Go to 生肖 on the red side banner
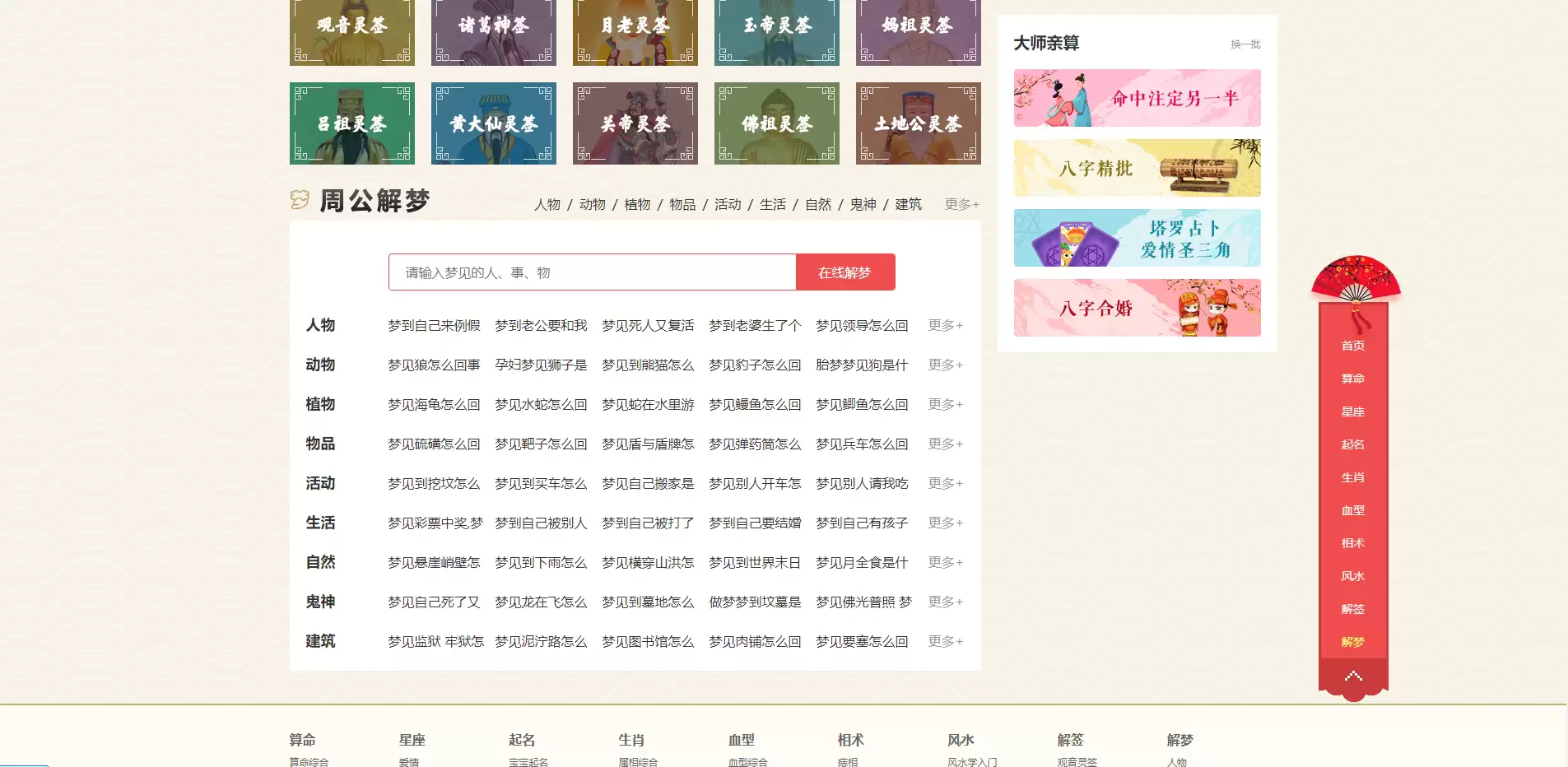1568x767 pixels. click(x=1353, y=477)
